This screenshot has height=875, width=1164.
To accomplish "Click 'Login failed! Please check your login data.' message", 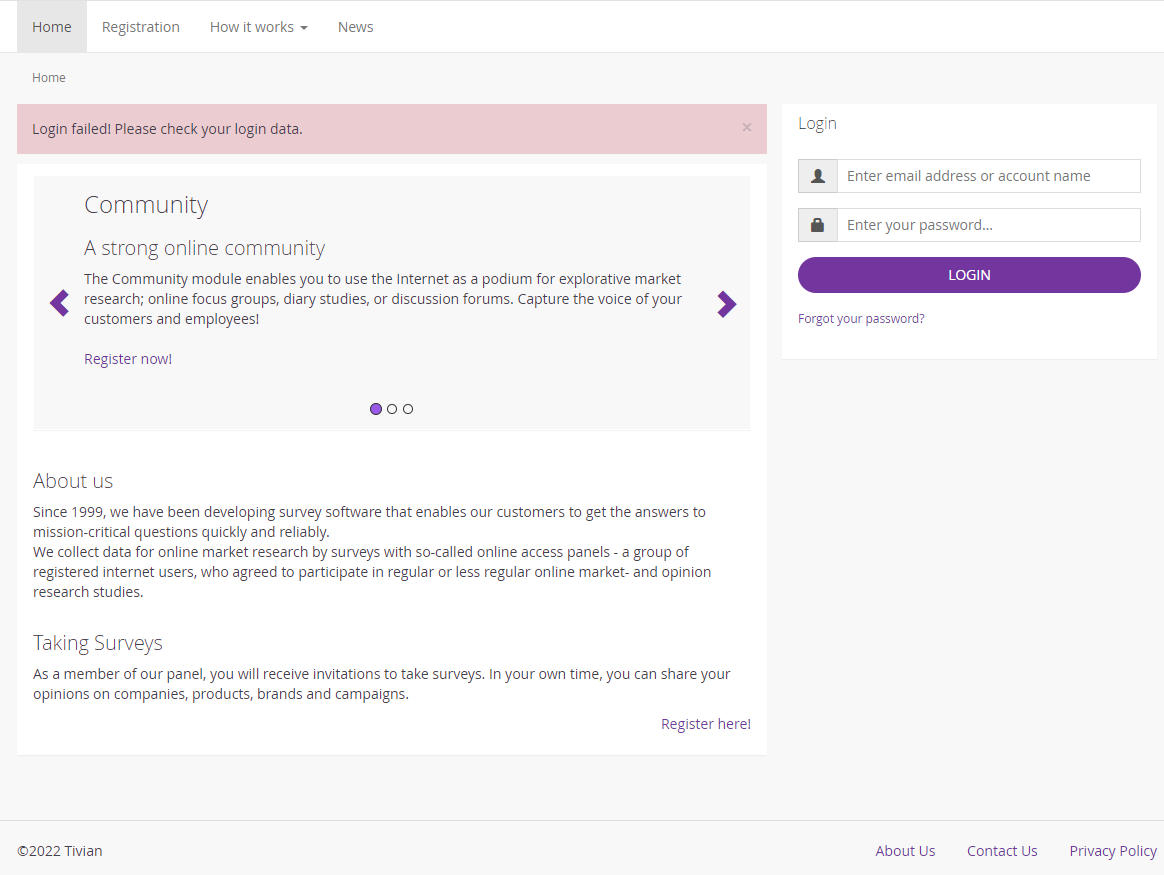I will tap(167, 129).
